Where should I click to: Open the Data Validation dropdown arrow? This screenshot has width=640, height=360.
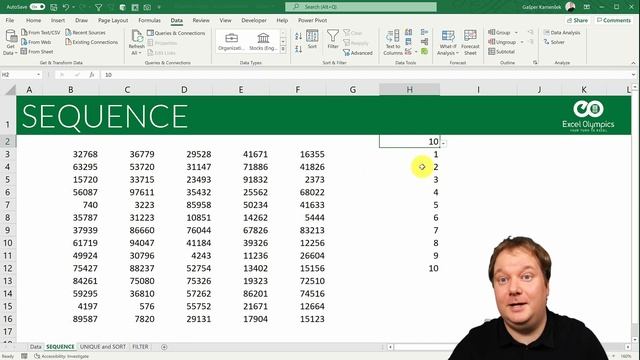point(416,52)
